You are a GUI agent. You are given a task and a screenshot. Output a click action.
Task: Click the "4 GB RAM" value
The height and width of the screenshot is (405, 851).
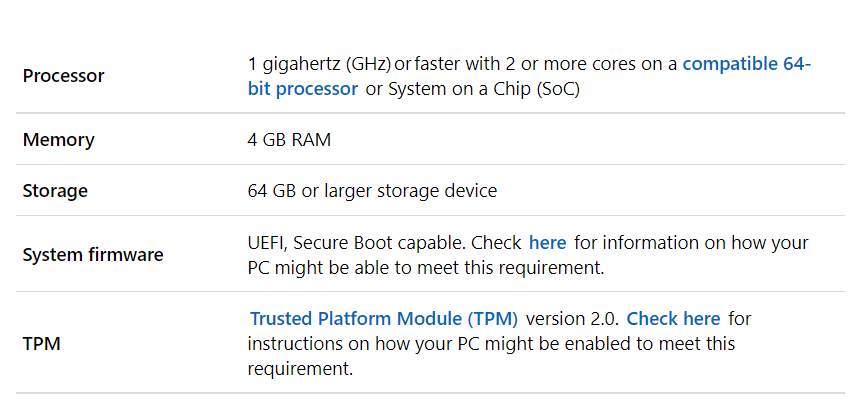point(289,140)
